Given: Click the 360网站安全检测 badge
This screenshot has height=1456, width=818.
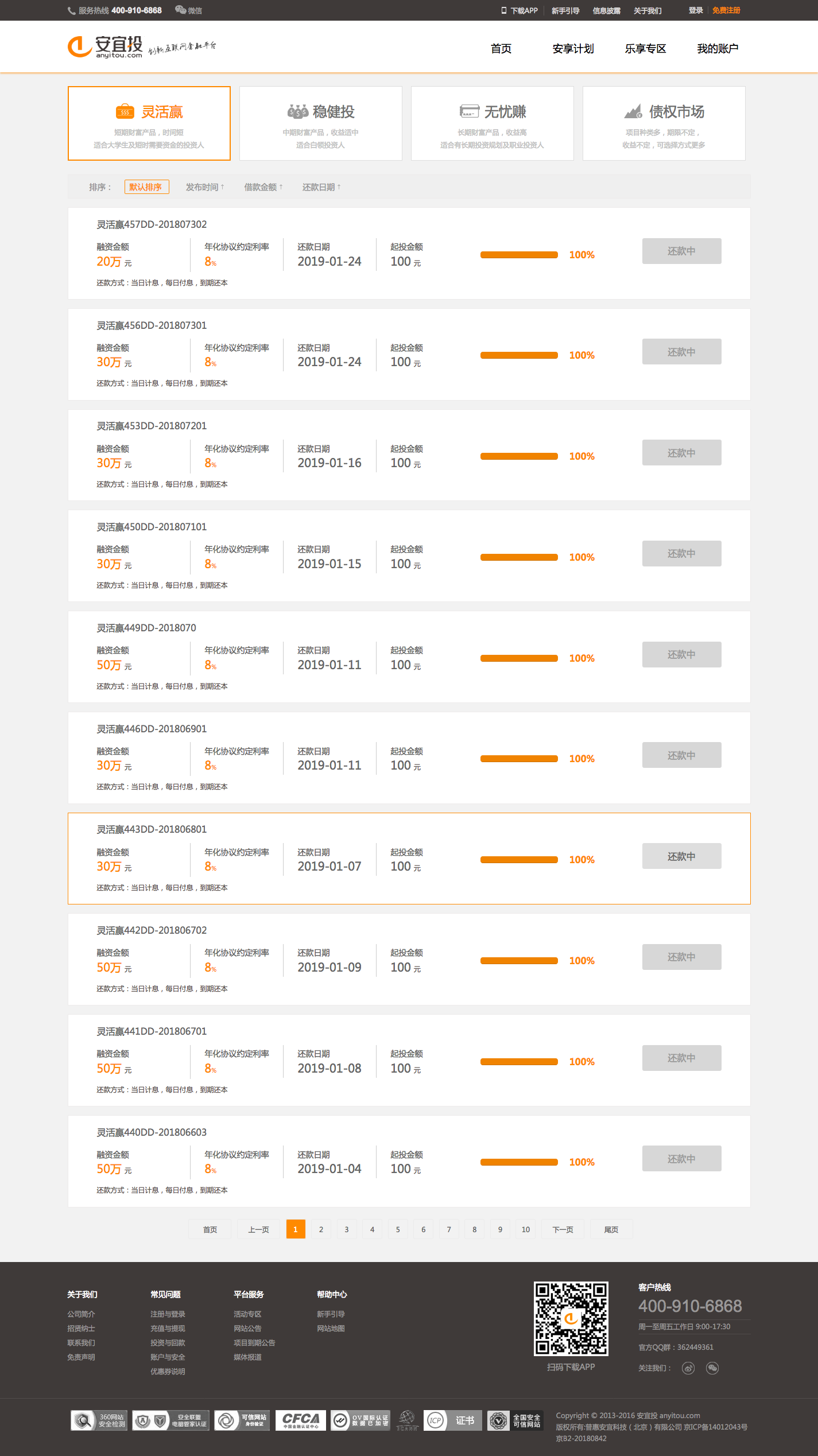Looking at the screenshot, I should coord(99,1420).
